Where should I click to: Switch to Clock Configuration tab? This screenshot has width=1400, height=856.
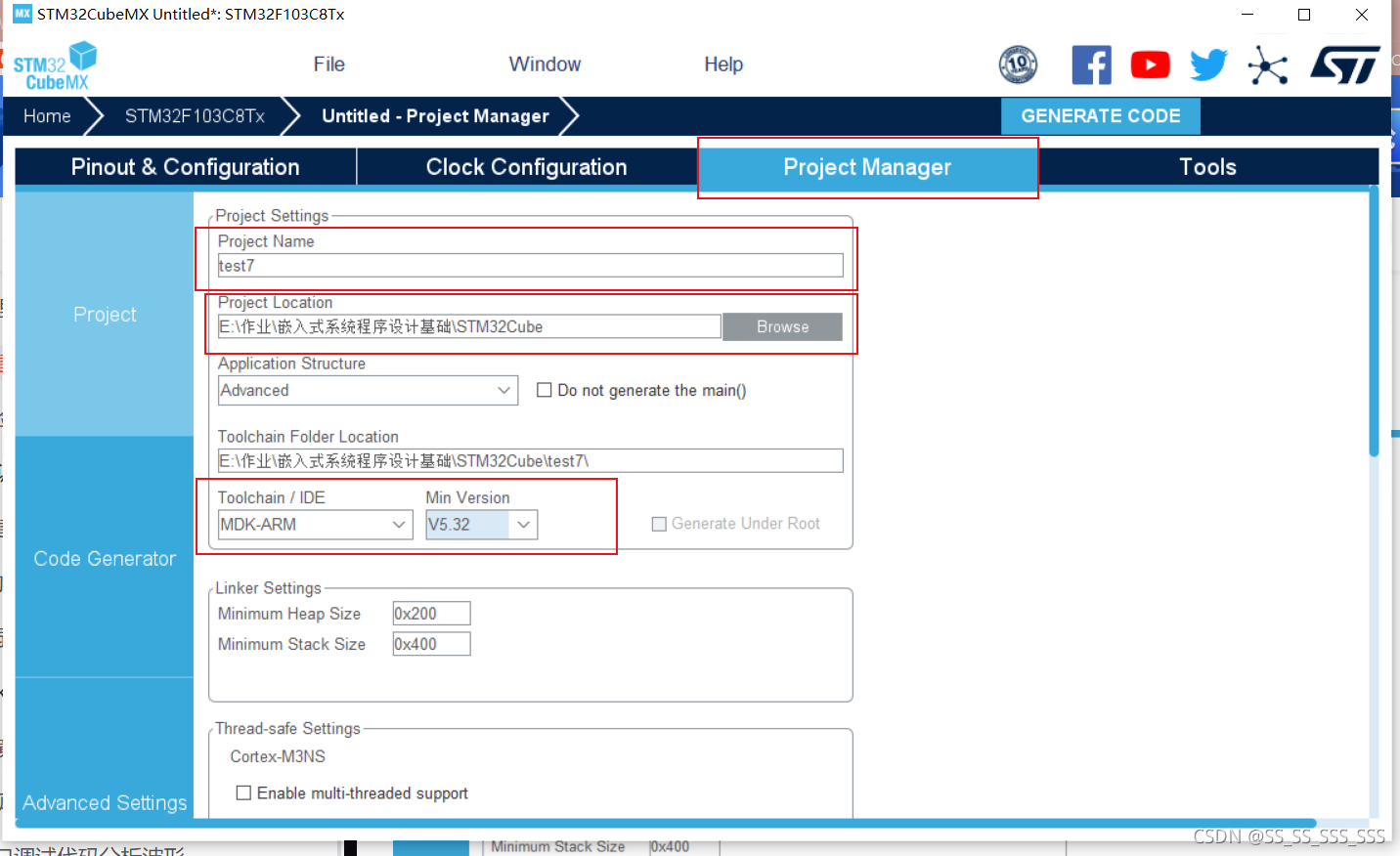tap(526, 167)
